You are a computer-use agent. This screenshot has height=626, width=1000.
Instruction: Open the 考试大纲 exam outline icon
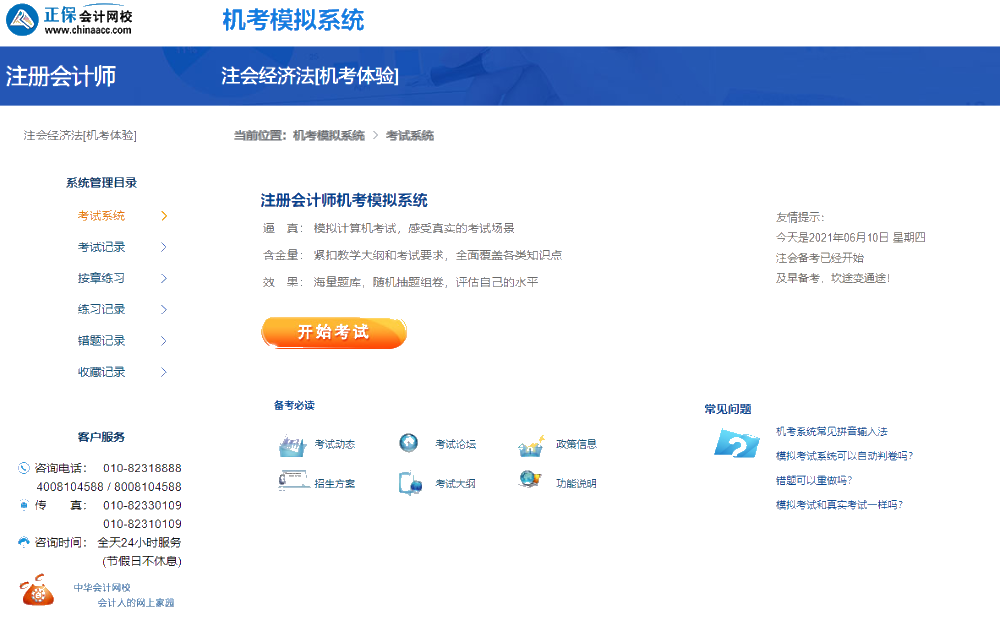[x=410, y=481]
